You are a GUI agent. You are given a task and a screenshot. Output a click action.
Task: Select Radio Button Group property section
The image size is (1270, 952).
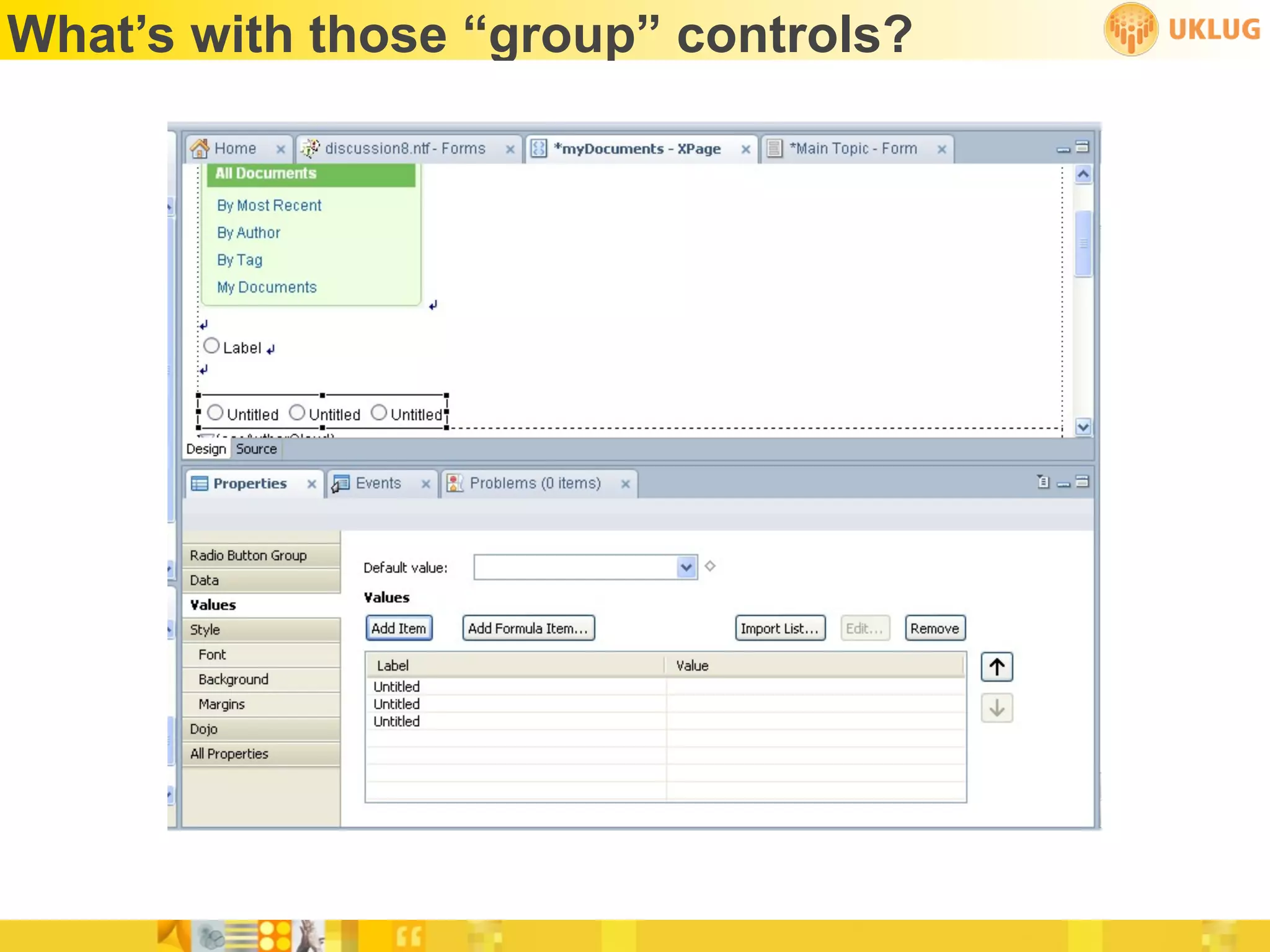pyautogui.click(x=262, y=555)
